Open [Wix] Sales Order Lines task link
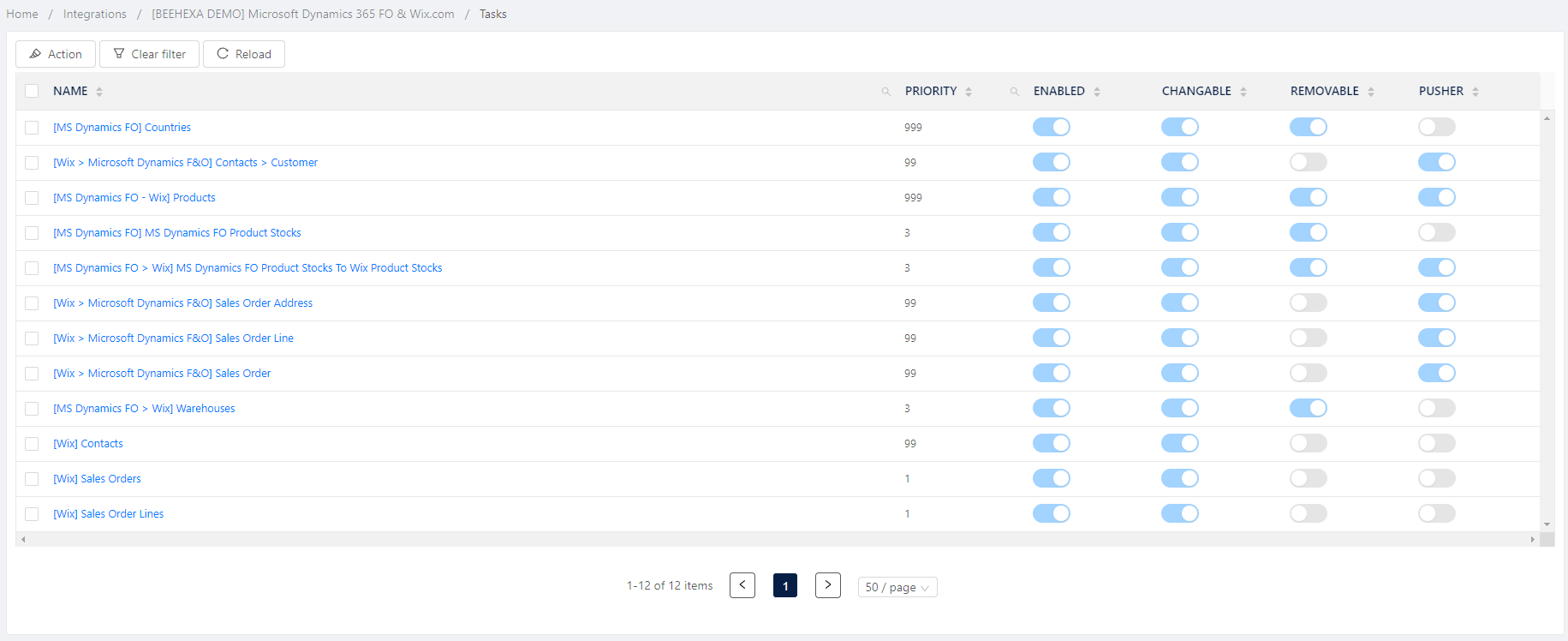This screenshot has width=1568, height=641. pyautogui.click(x=109, y=514)
